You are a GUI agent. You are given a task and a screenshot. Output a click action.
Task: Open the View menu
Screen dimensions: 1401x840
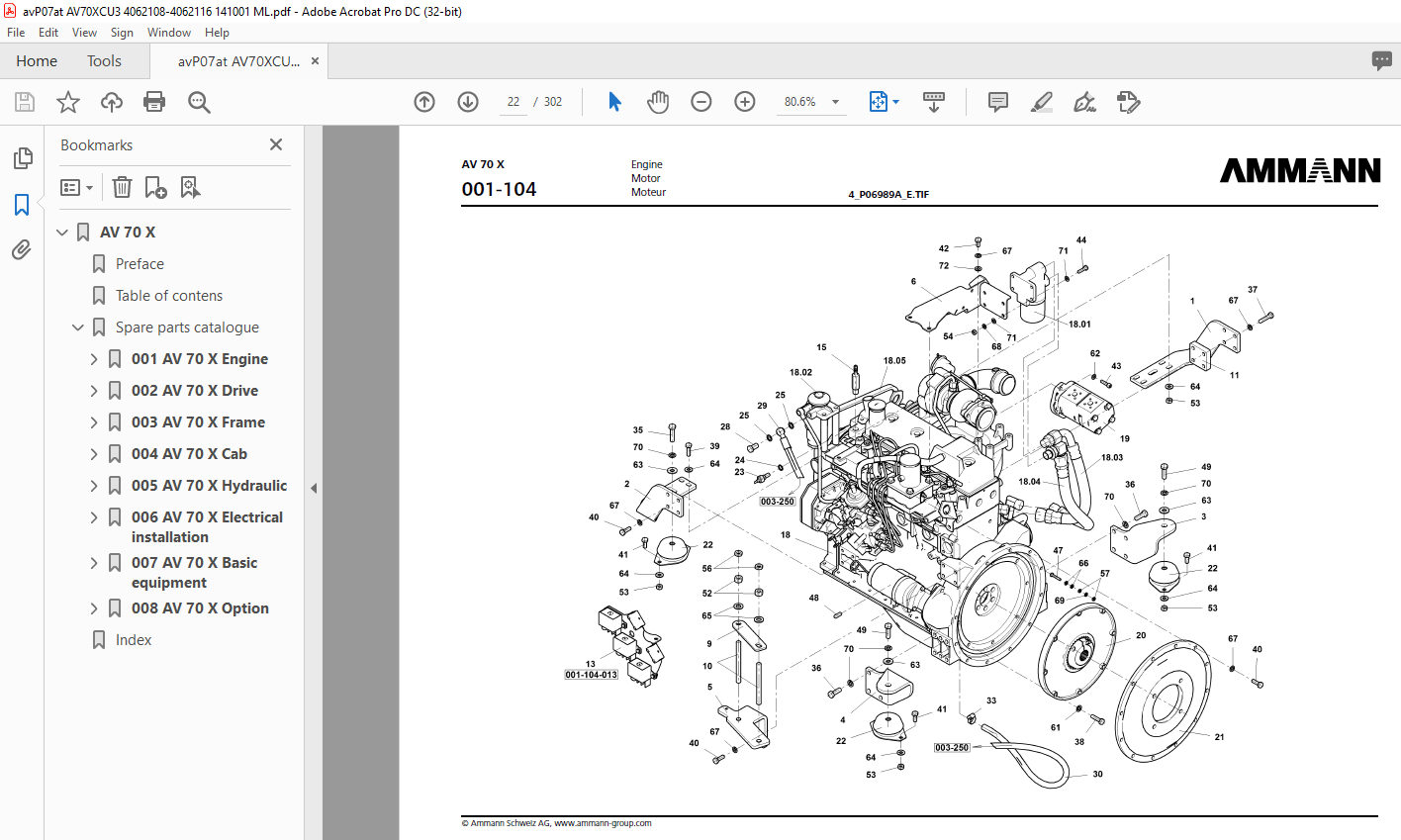tap(84, 33)
